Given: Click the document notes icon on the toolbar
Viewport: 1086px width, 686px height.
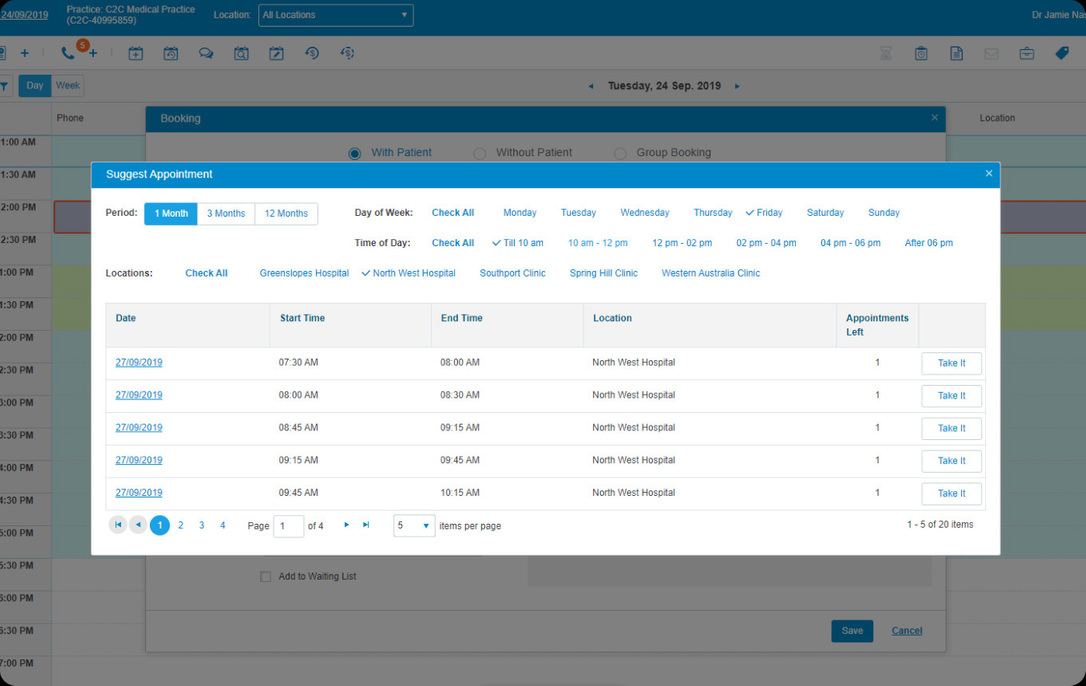Looking at the screenshot, I should [x=956, y=53].
